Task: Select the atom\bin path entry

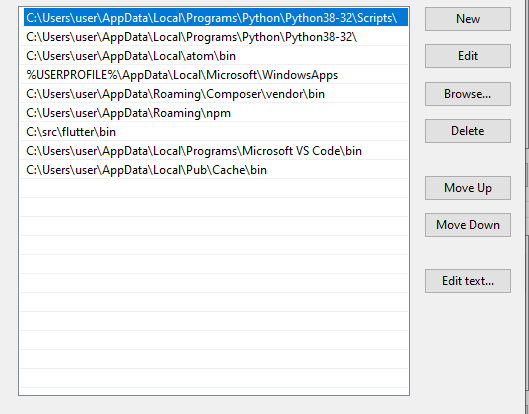Action: click(216, 56)
